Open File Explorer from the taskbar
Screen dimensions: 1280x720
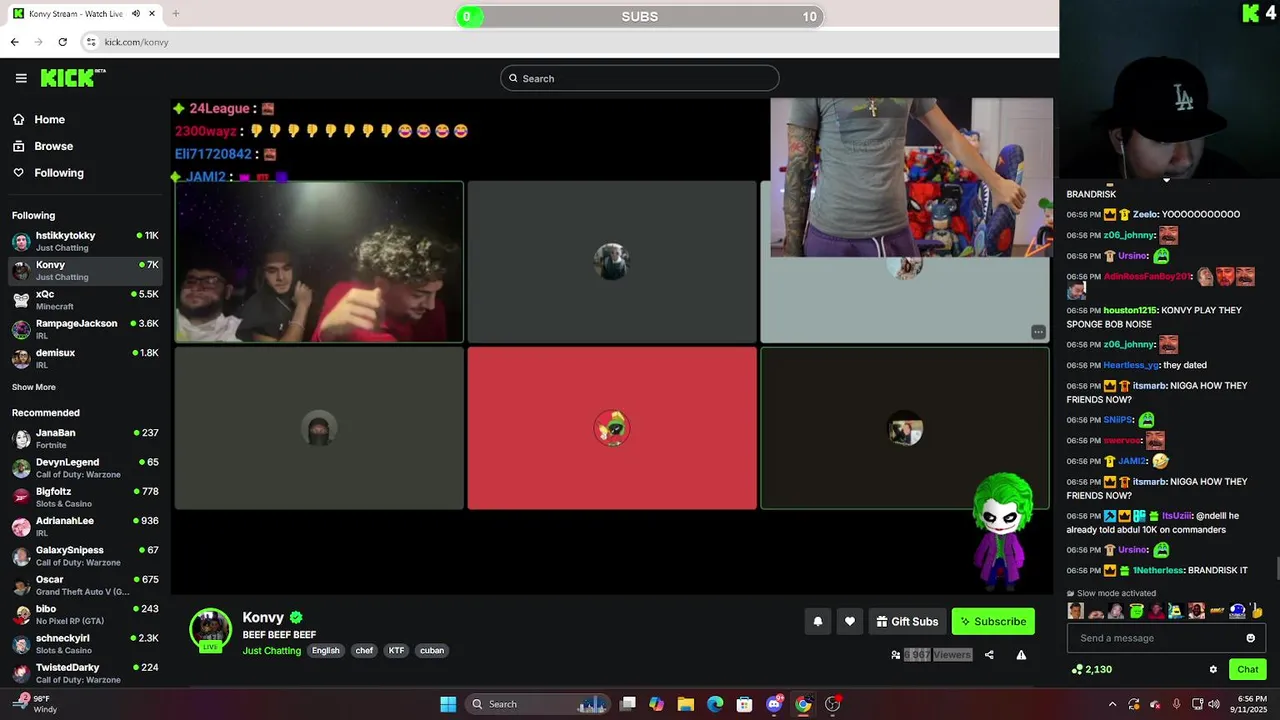[x=686, y=704]
